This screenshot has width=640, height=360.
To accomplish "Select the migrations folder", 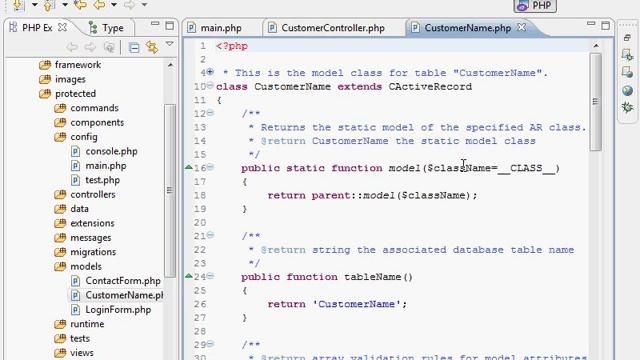I will point(93,252).
